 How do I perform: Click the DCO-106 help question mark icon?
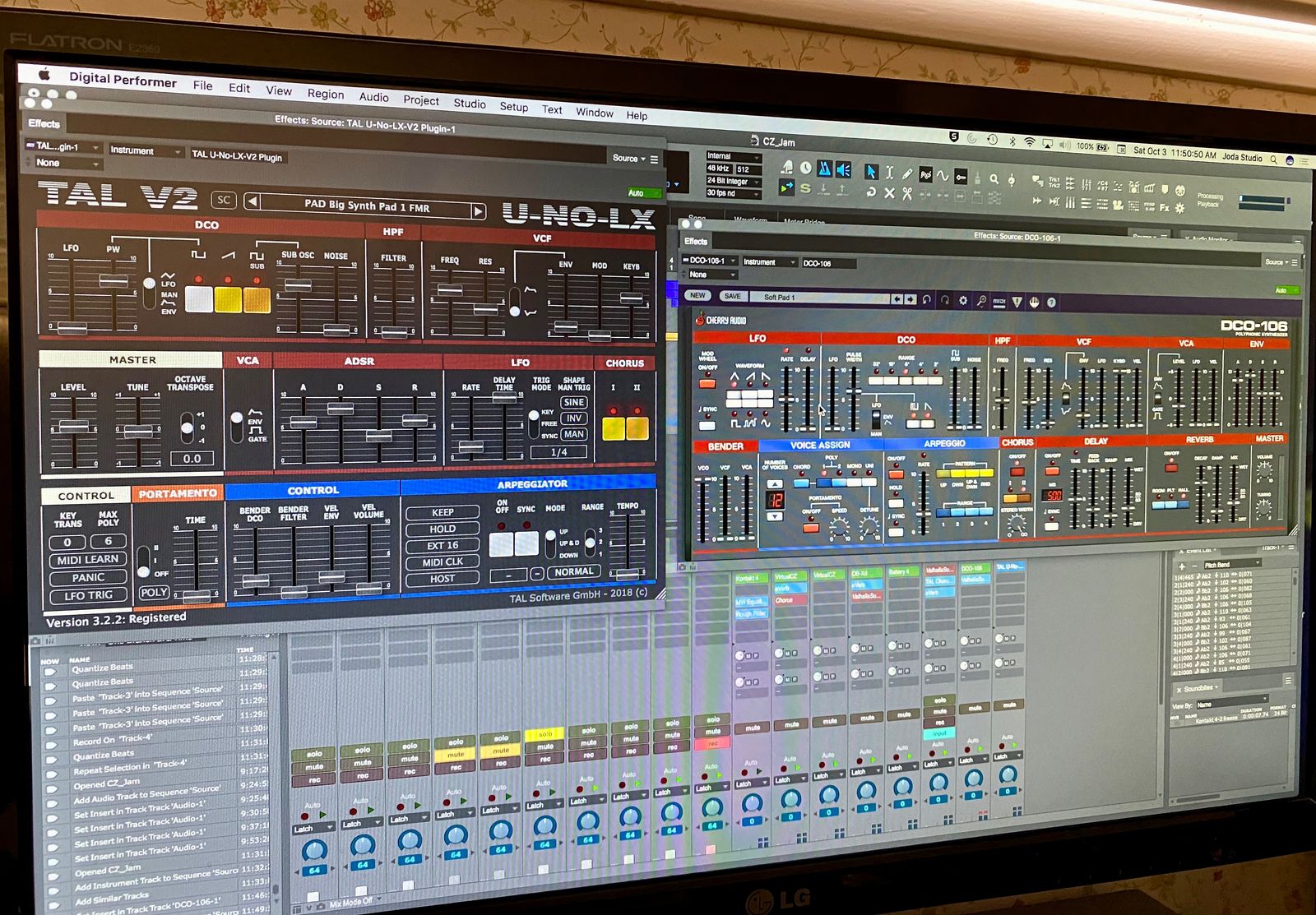[x=1051, y=303]
